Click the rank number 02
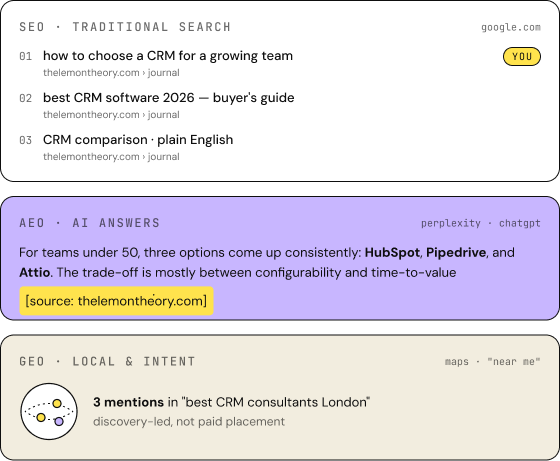 [x=25, y=98]
